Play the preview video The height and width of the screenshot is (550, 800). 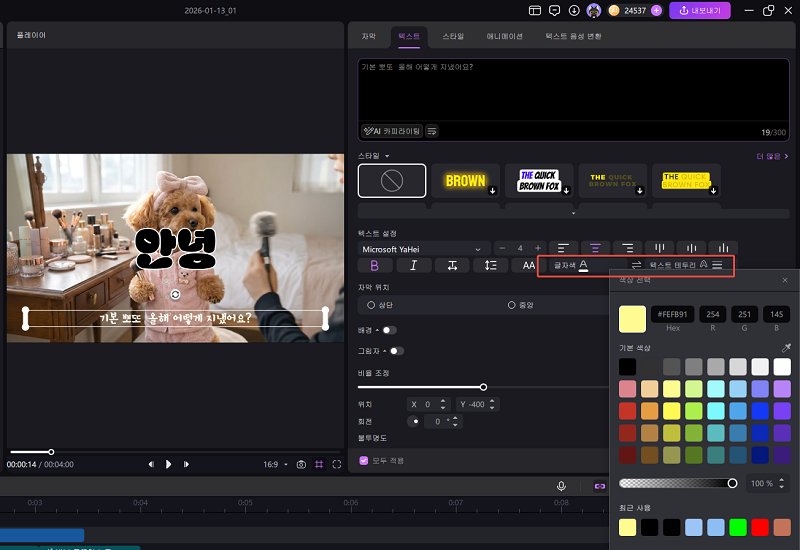[168, 464]
